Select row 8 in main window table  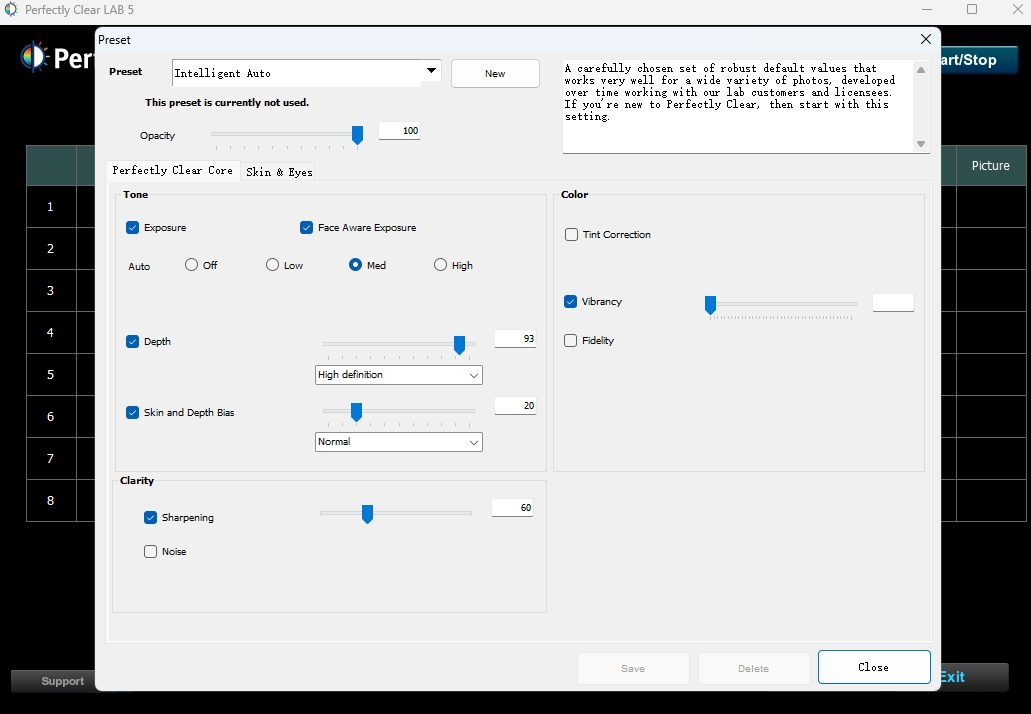tap(51, 500)
